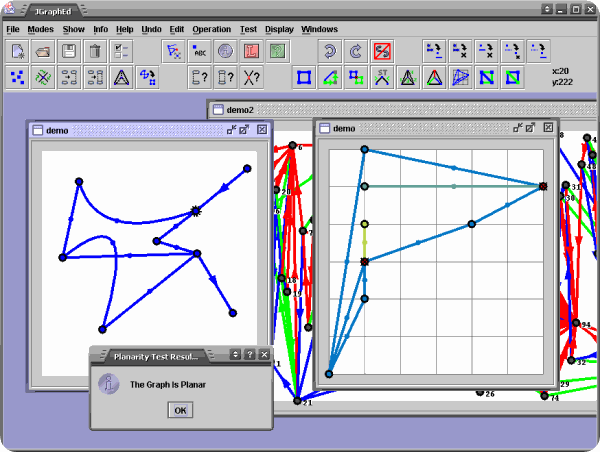Open the Undo menu
This screenshot has width=600, height=452.
[152, 29]
